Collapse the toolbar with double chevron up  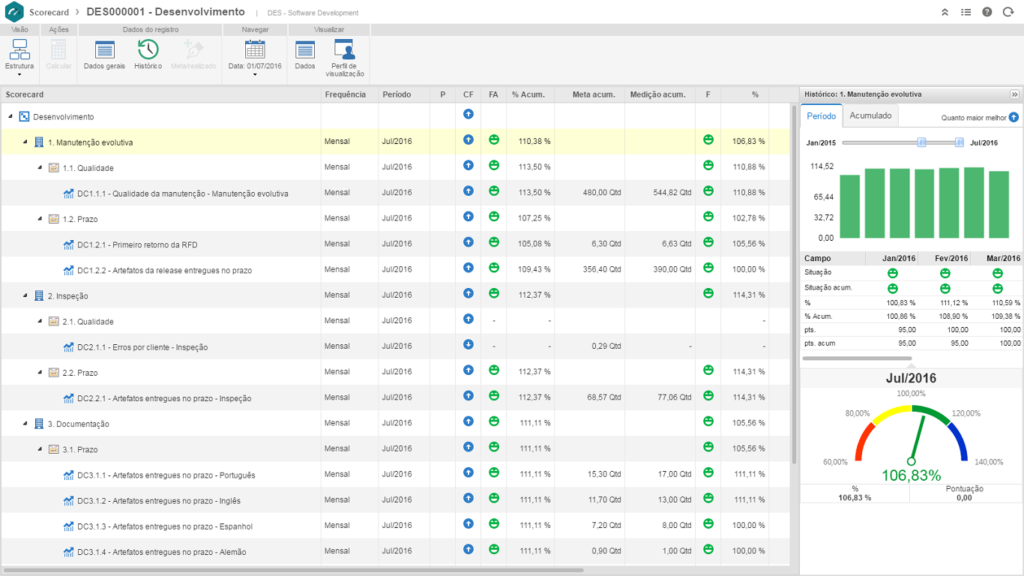[x=945, y=12]
